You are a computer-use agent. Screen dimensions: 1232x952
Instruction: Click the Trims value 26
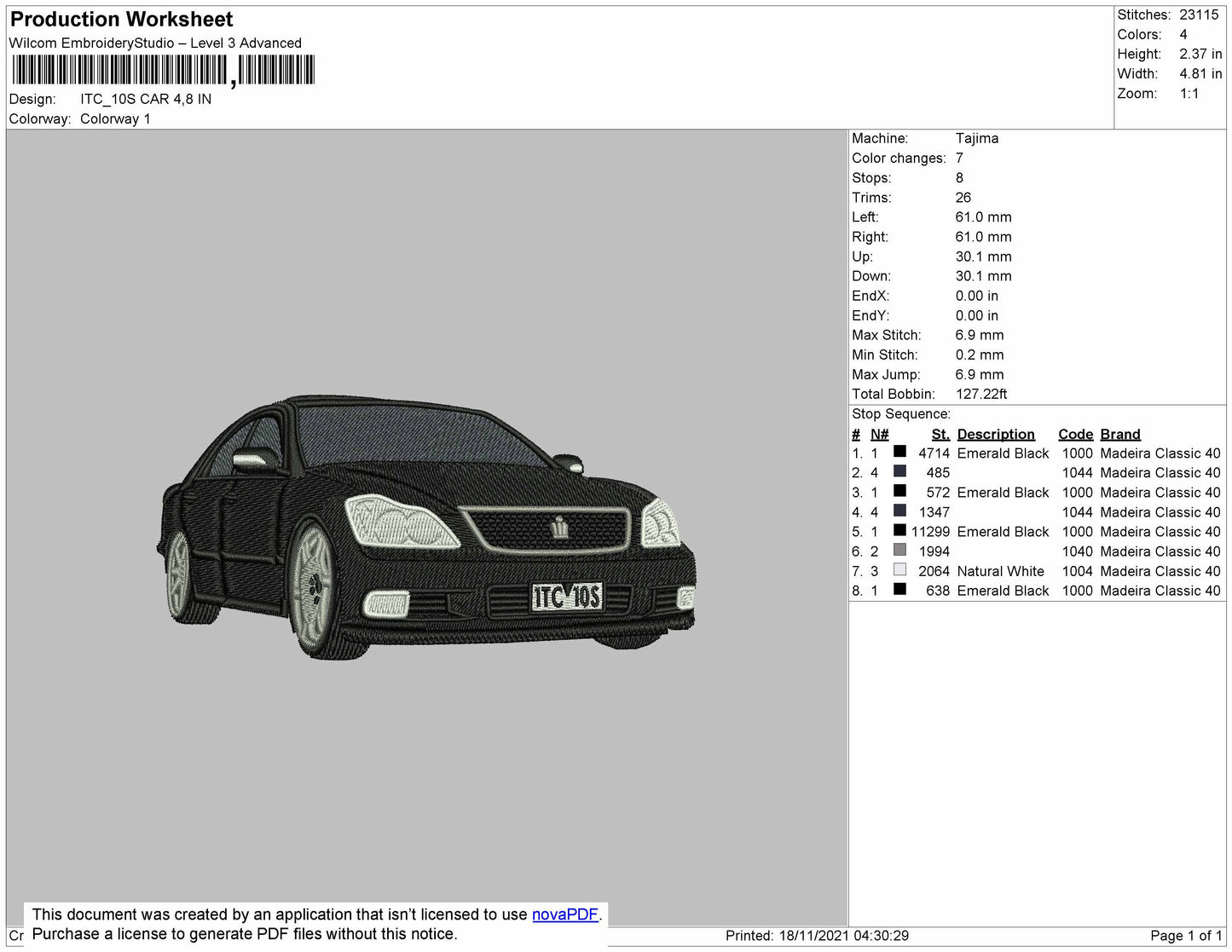click(963, 198)
